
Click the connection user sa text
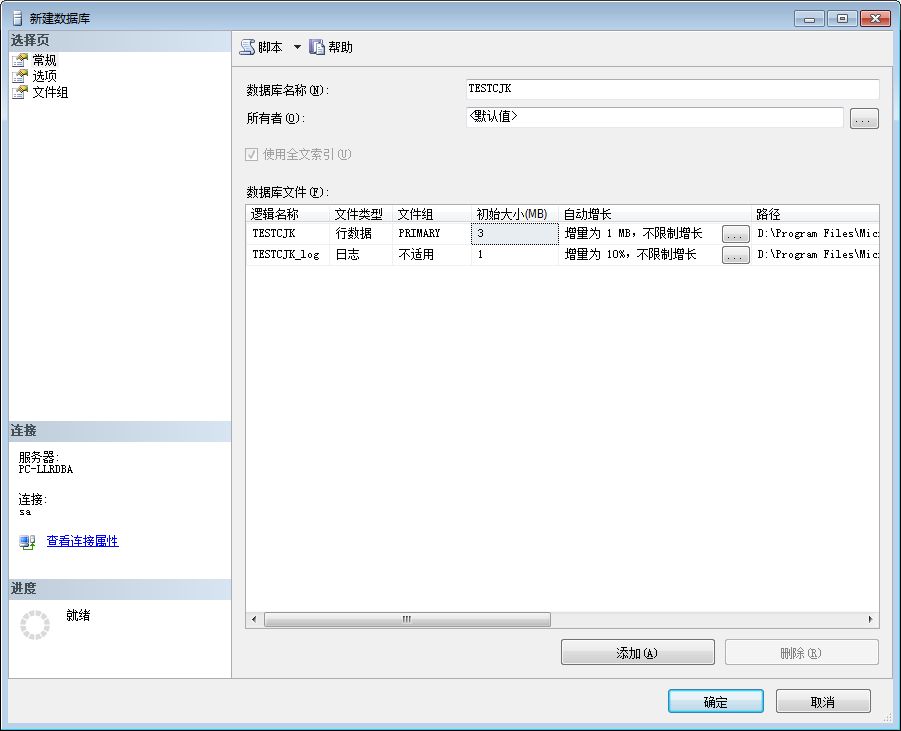(25, 511)
